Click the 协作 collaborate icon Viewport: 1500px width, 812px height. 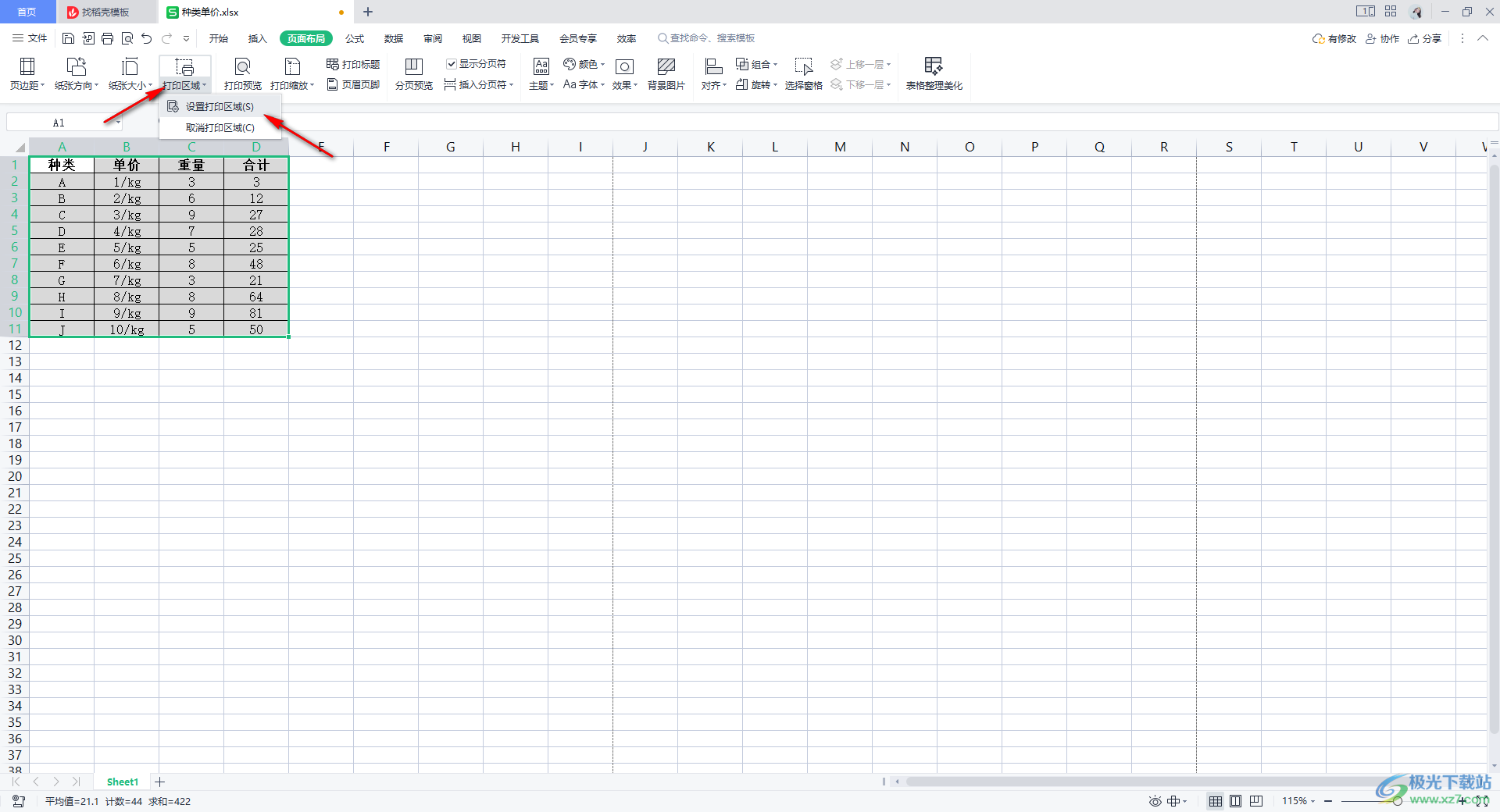(x=1382, y=38)
